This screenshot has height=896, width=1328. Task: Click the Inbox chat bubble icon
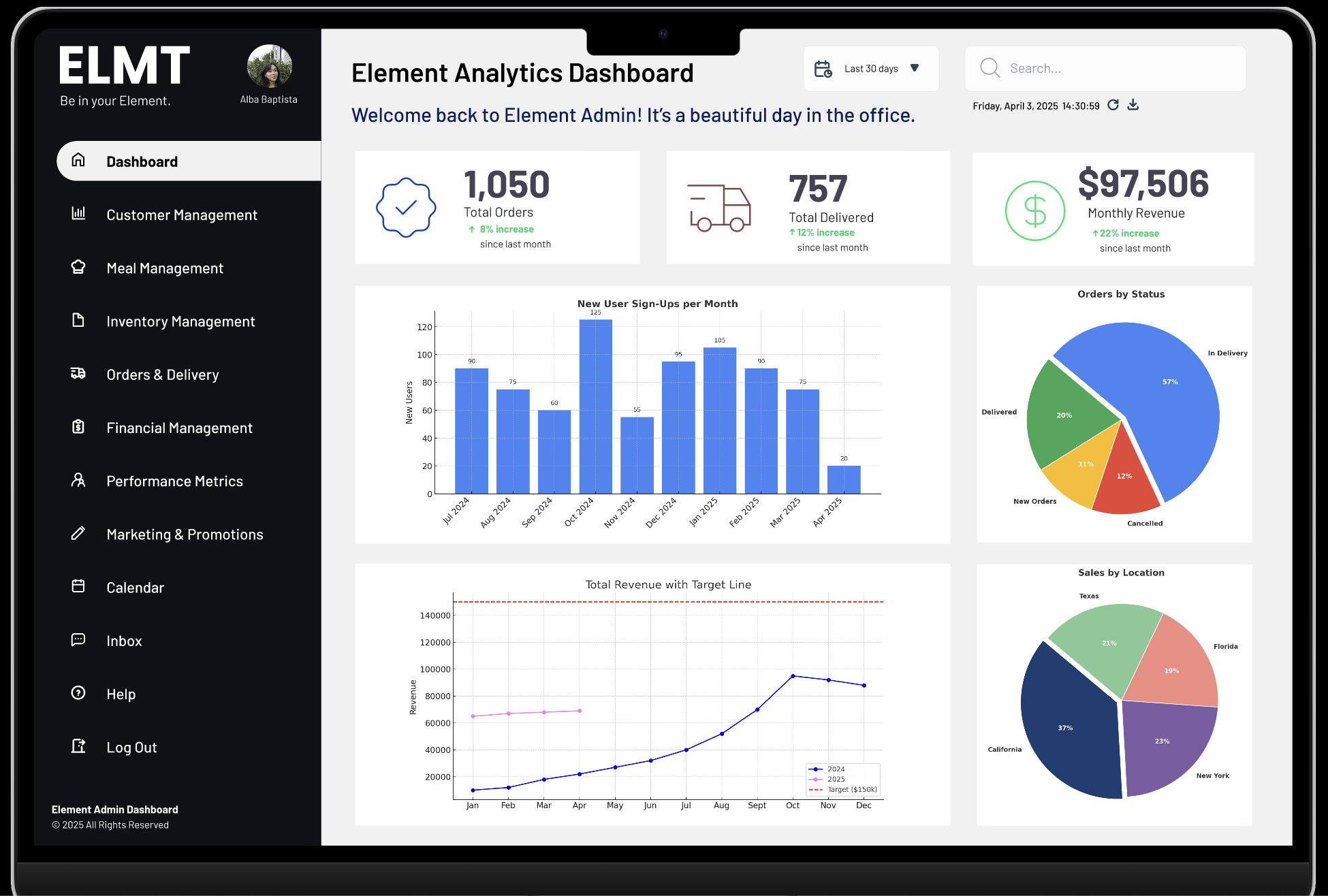click(x=78, y=639)
